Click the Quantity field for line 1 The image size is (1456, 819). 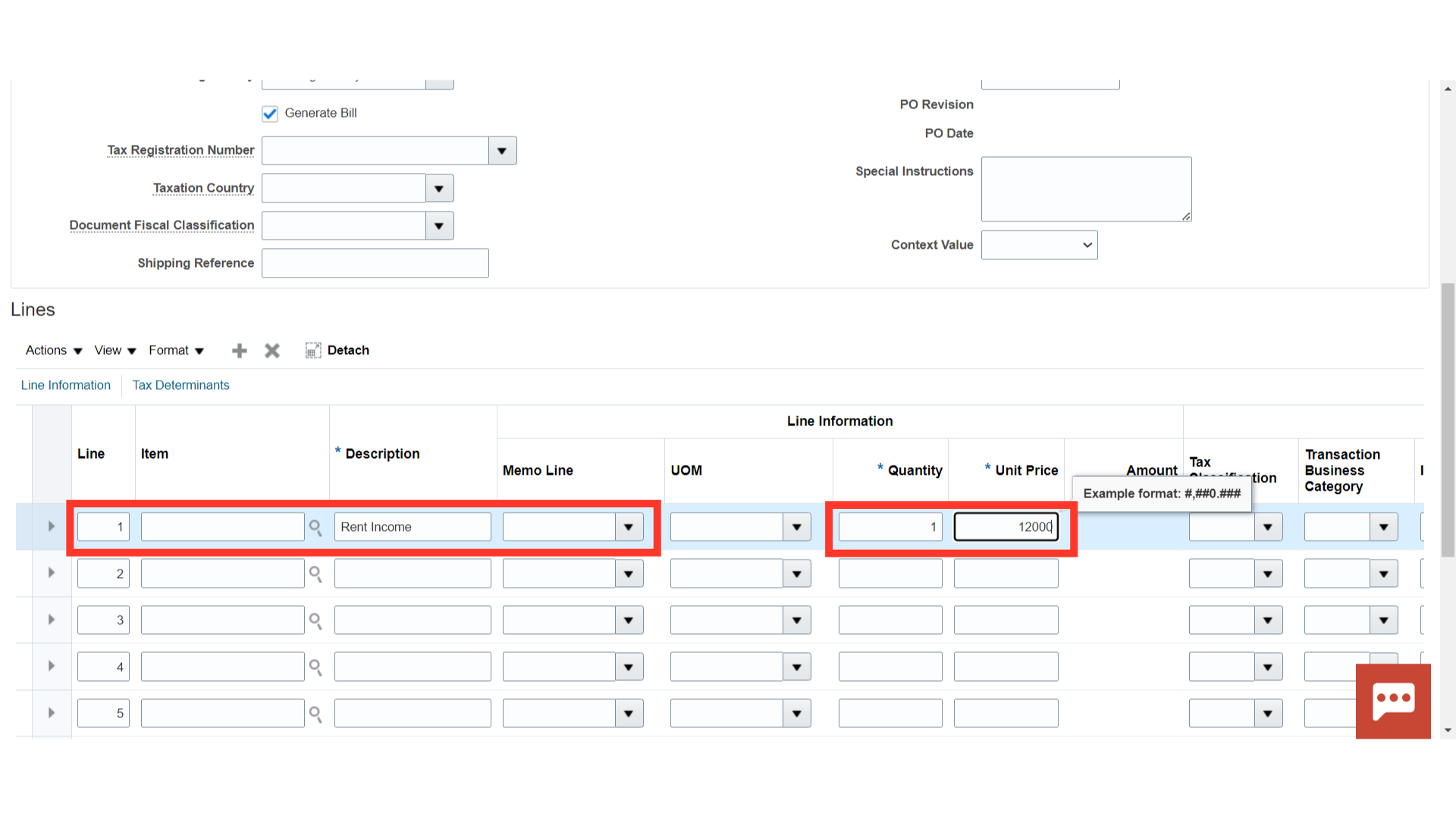pos(890,527)
